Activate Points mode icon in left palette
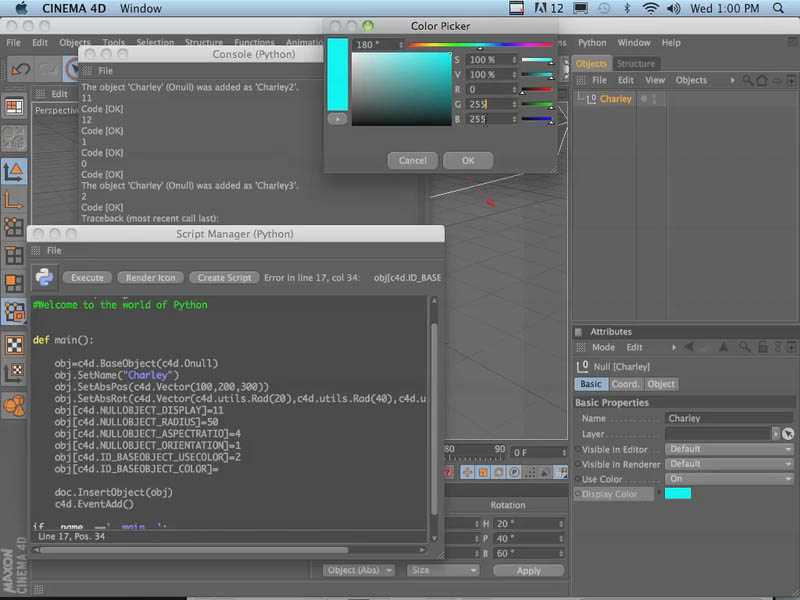Viewport: 800px width, 600px height. tap(14, 227)
